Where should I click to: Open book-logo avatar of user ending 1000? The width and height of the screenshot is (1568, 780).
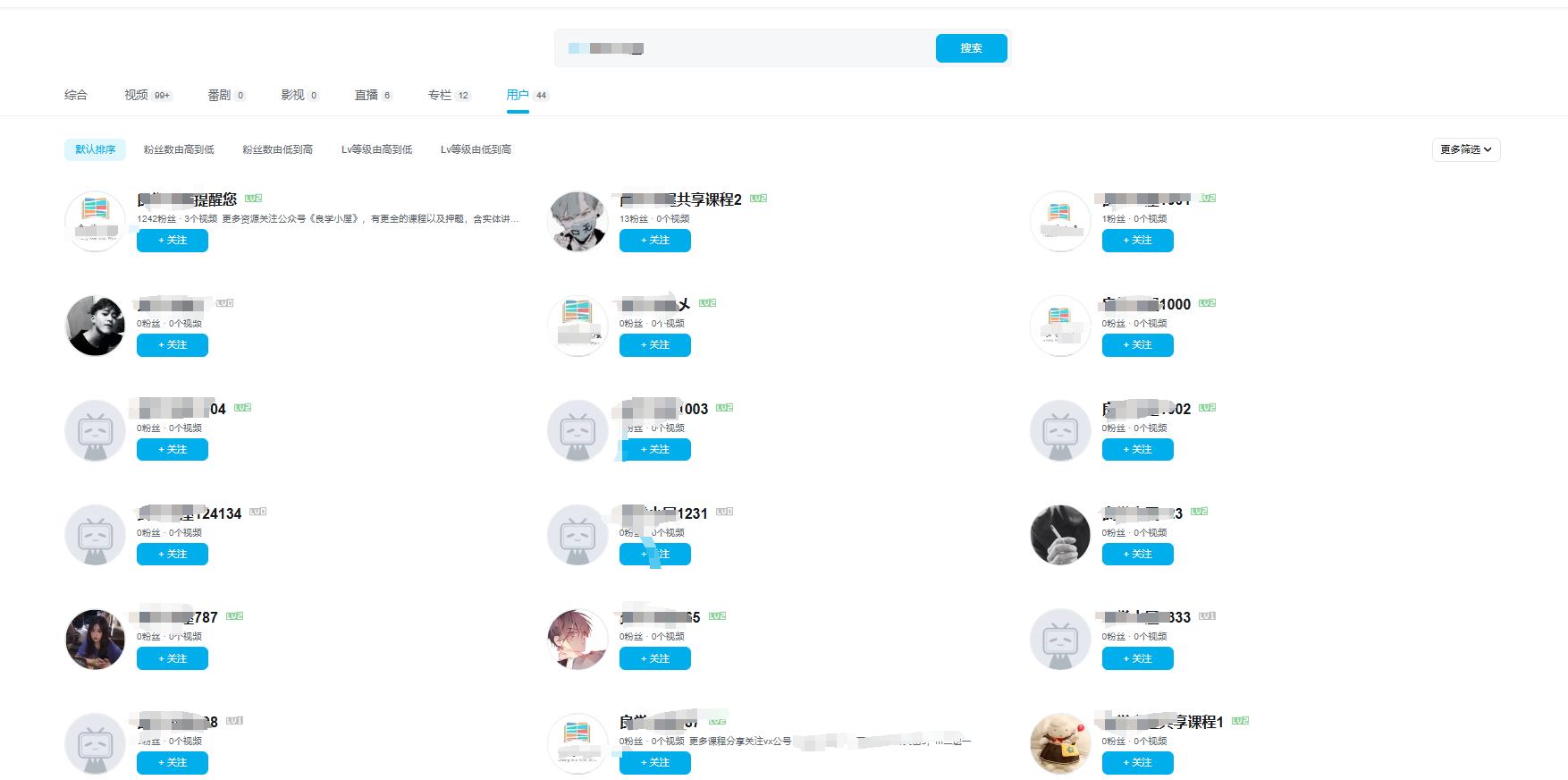(x=1060, y=326)
